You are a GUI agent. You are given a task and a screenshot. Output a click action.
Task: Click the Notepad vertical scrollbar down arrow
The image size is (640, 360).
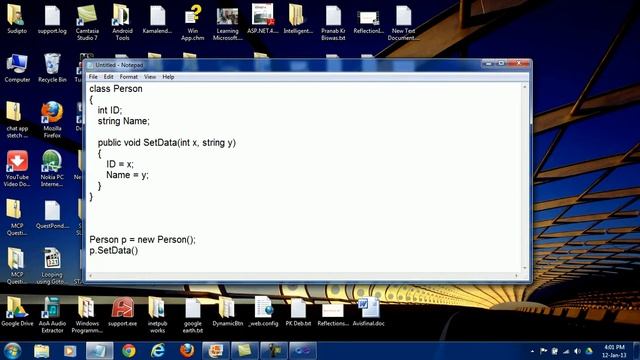click(525, 268)
